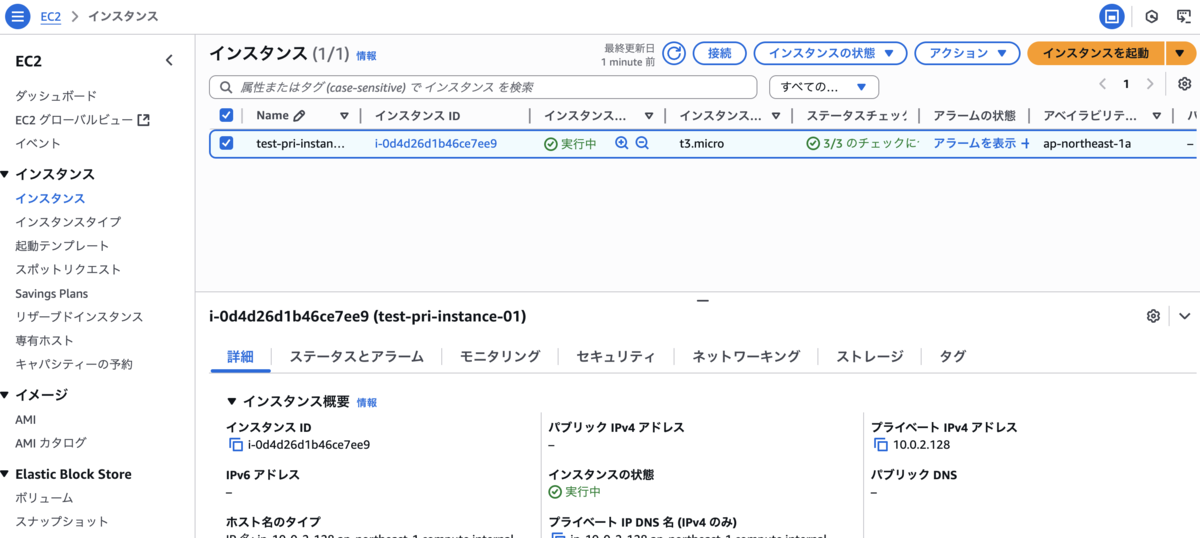Viewport: 1200px width, 538px height.
Task: Open AMI カタログ in sidebar
Action: pos(51,442)
